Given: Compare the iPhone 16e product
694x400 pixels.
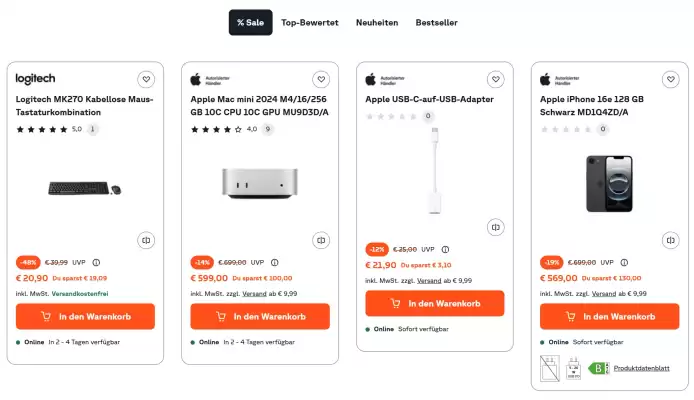Looking at the screenshot, I should pos(671,240).
